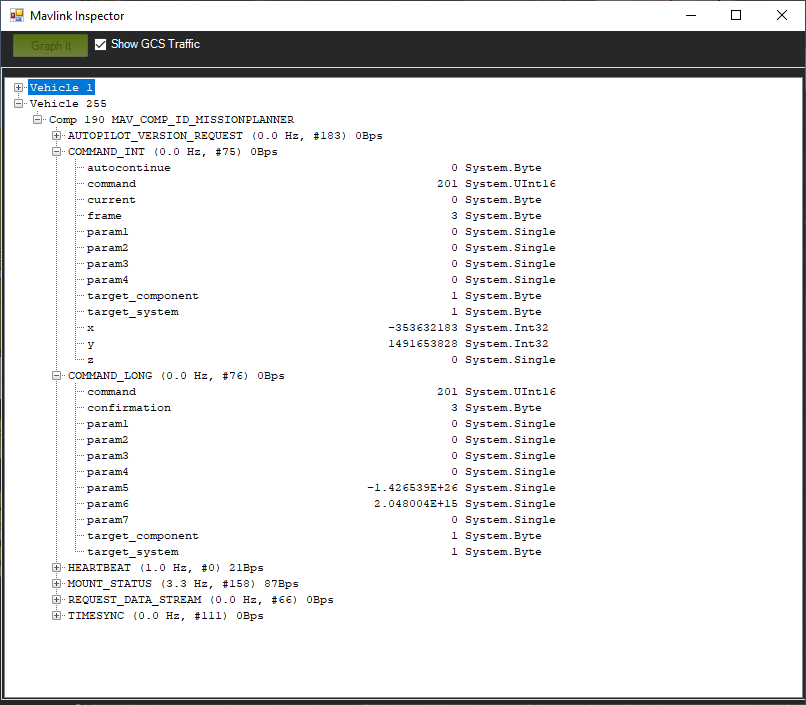Select the param5 field row
806x705 pixels.
[x=321, y=487]
